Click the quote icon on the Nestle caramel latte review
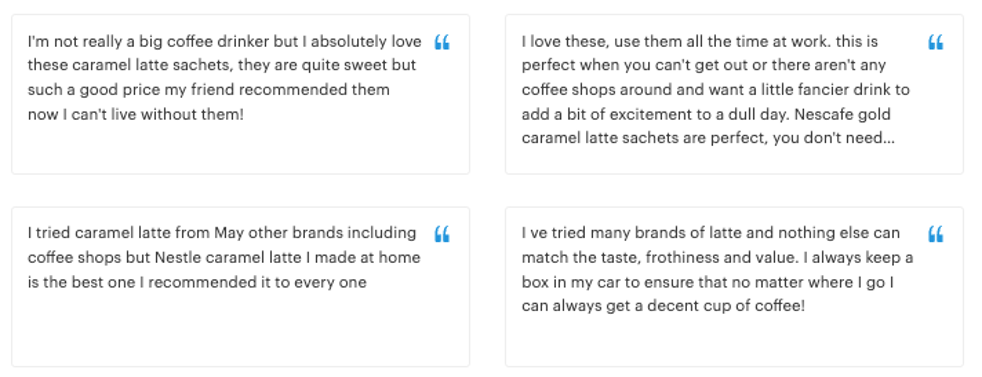982x377 pixels. click(442, 234)
